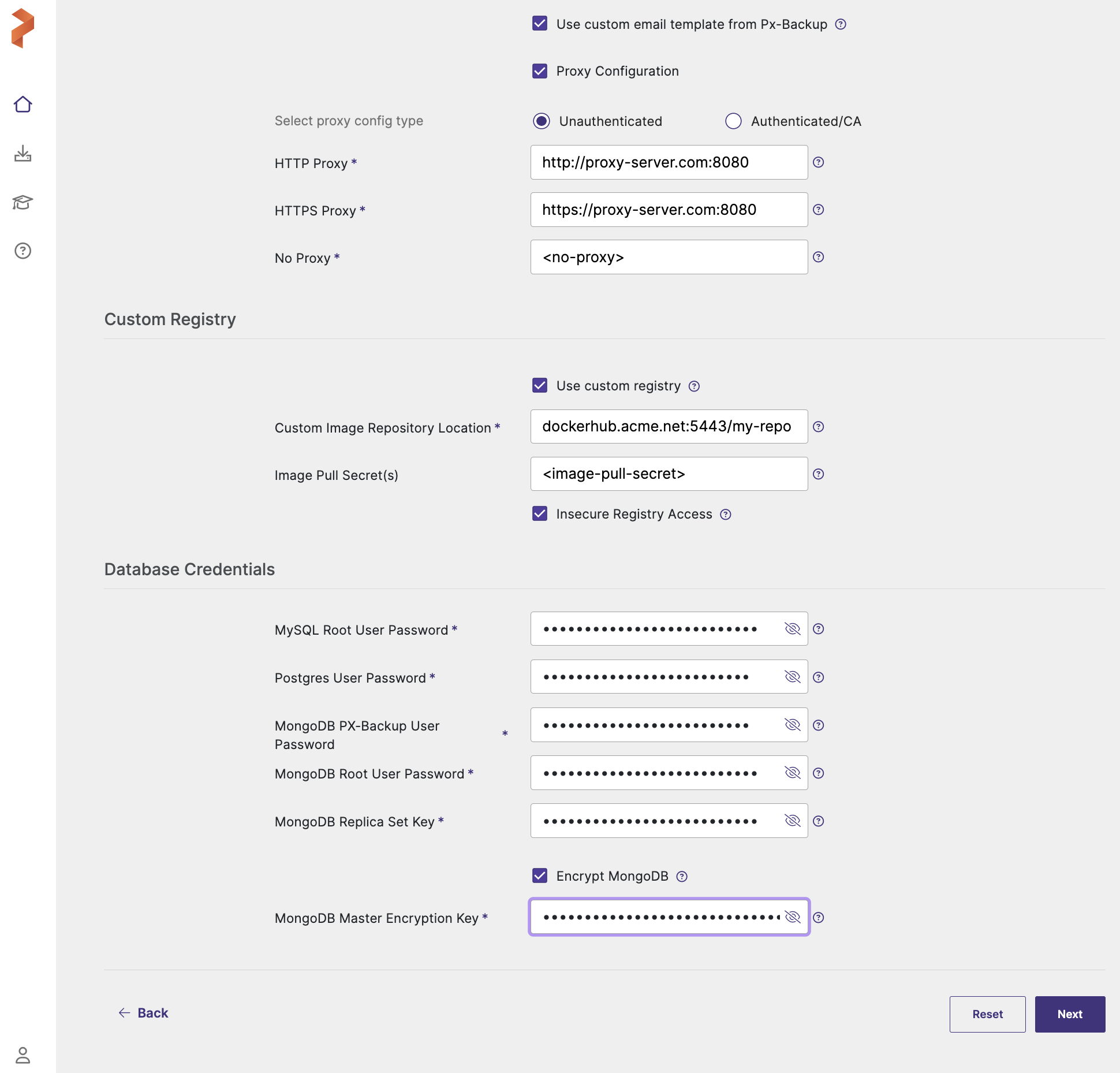Image resolution: width=1120 pixels, height=1073 pixels.
Task: Open the Home icon in sidebar
Action: pos(23,105)
